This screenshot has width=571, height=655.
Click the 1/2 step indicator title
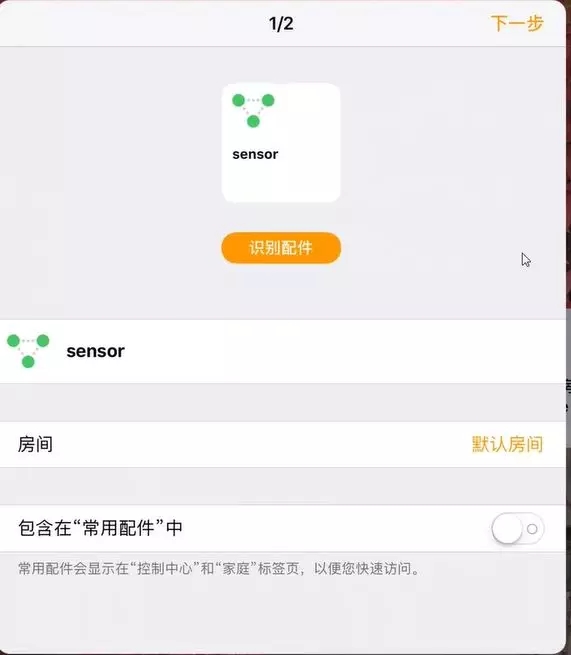click(x=281, y=24)
